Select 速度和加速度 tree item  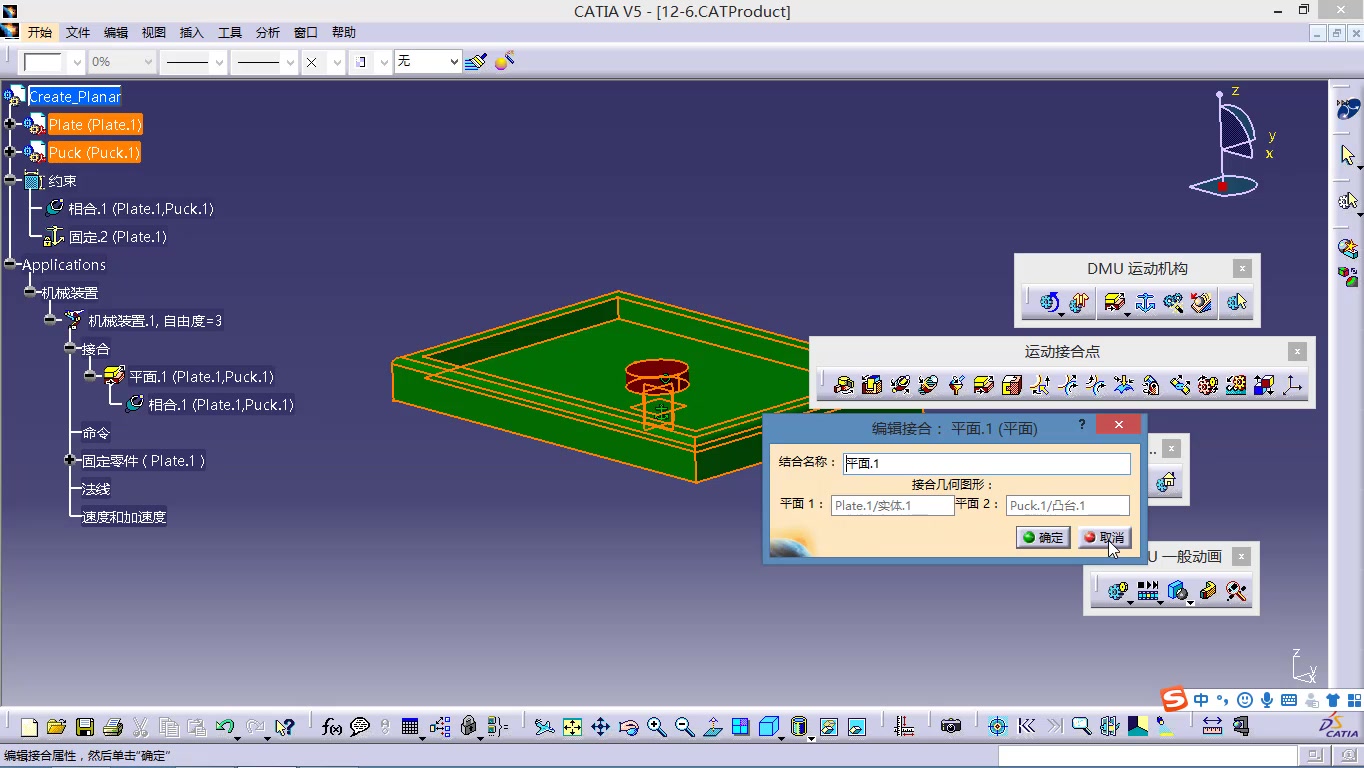pyautogui.click(x=124, y=517)
